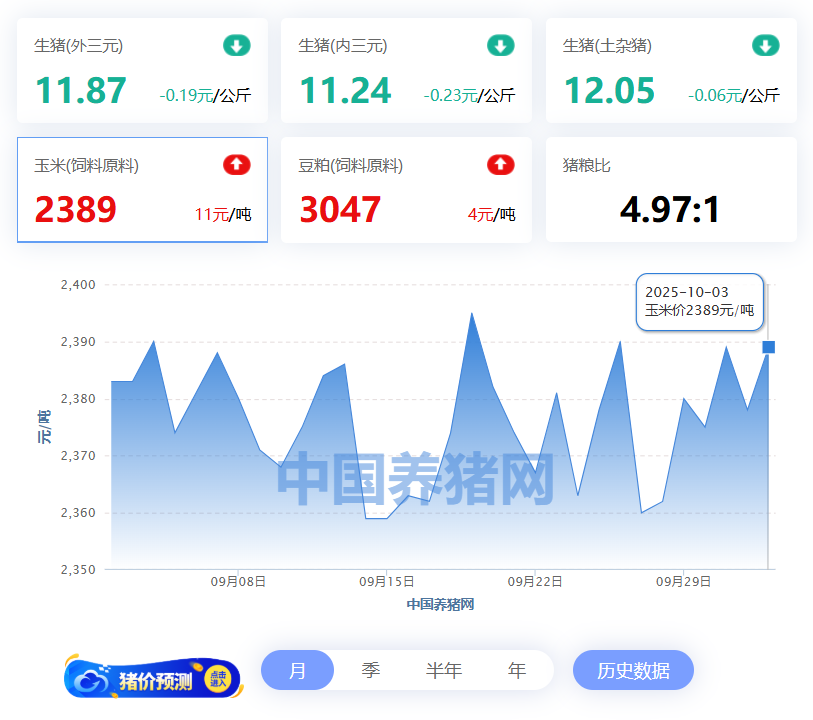Select the 玉米(饲料原料) price card
Viewport: 813px width, 720px height.
142,190
